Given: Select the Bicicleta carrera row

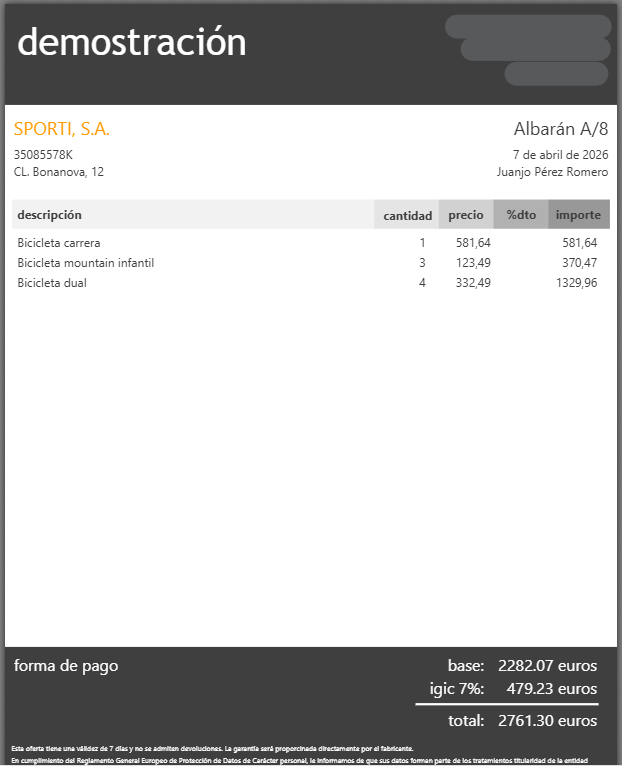Looking at the screenshot, I should click(311, 243).
